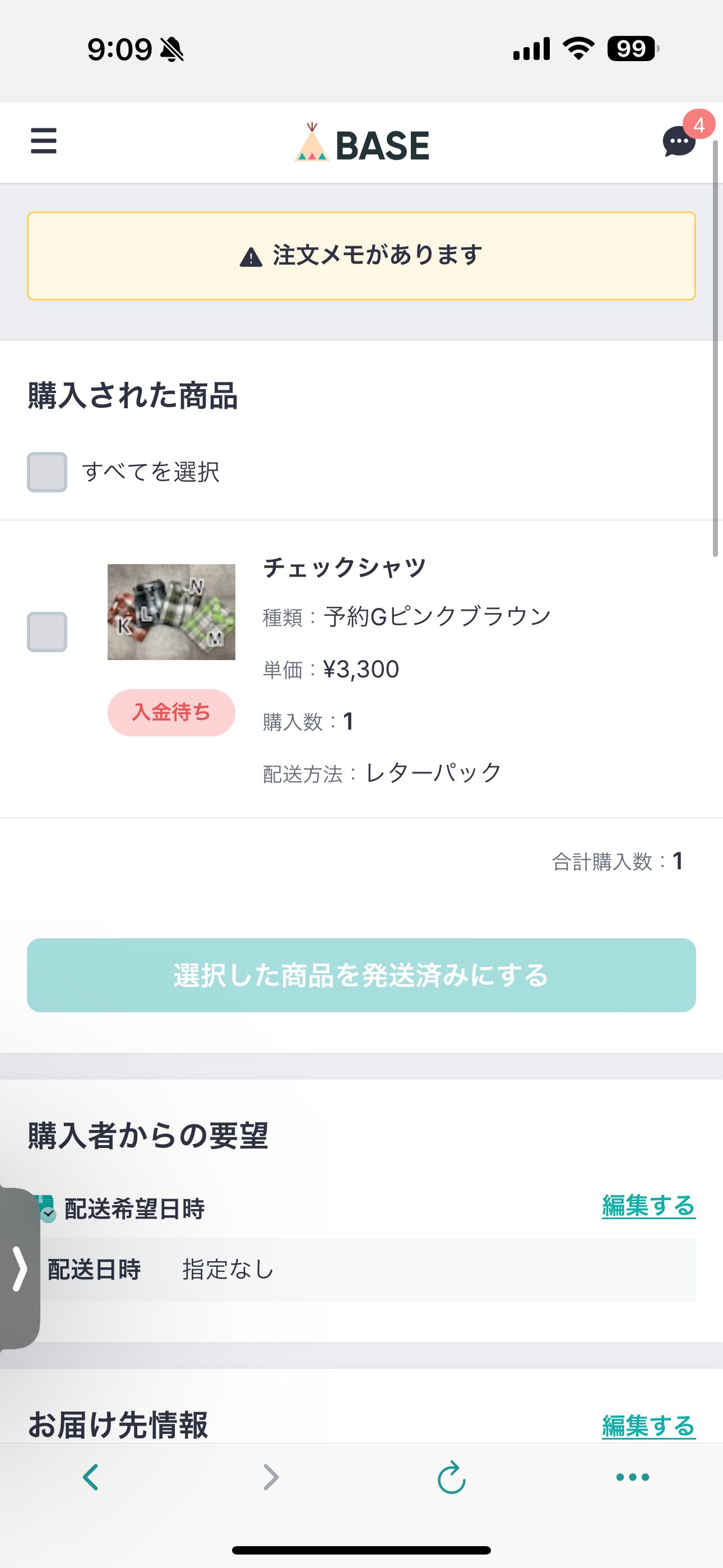This screenshot has width=723, height=1568.
Task: Reload the page with refresh icon
Action: (452, 1477)
